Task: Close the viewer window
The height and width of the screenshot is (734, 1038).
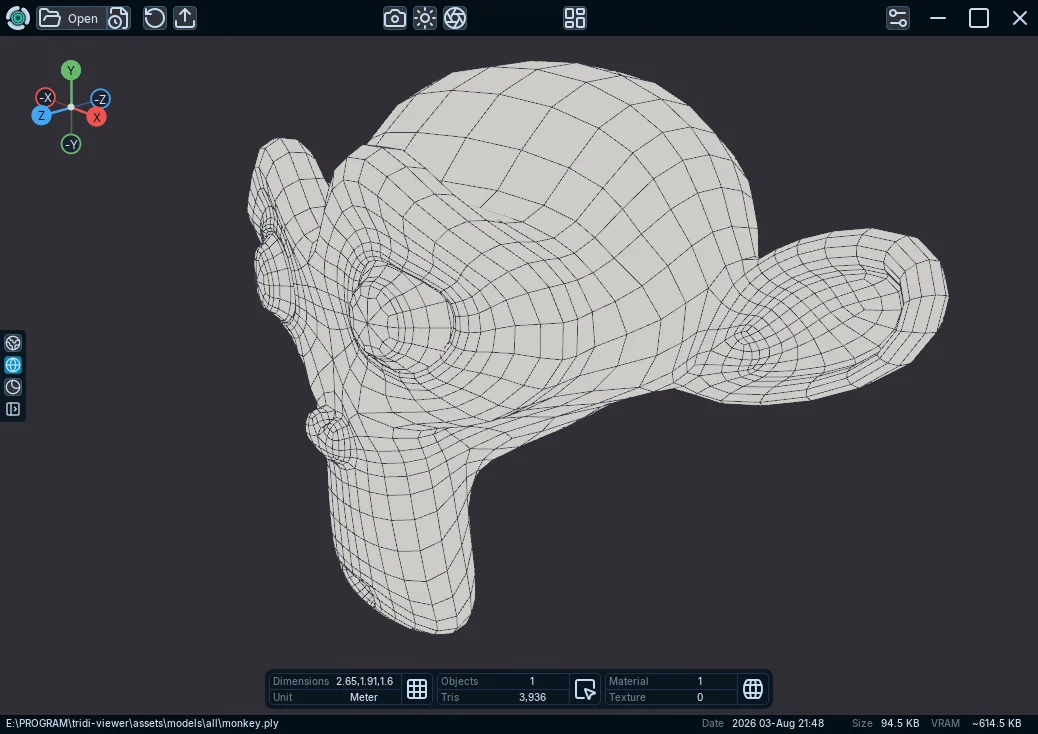Action: point(1019,18)
